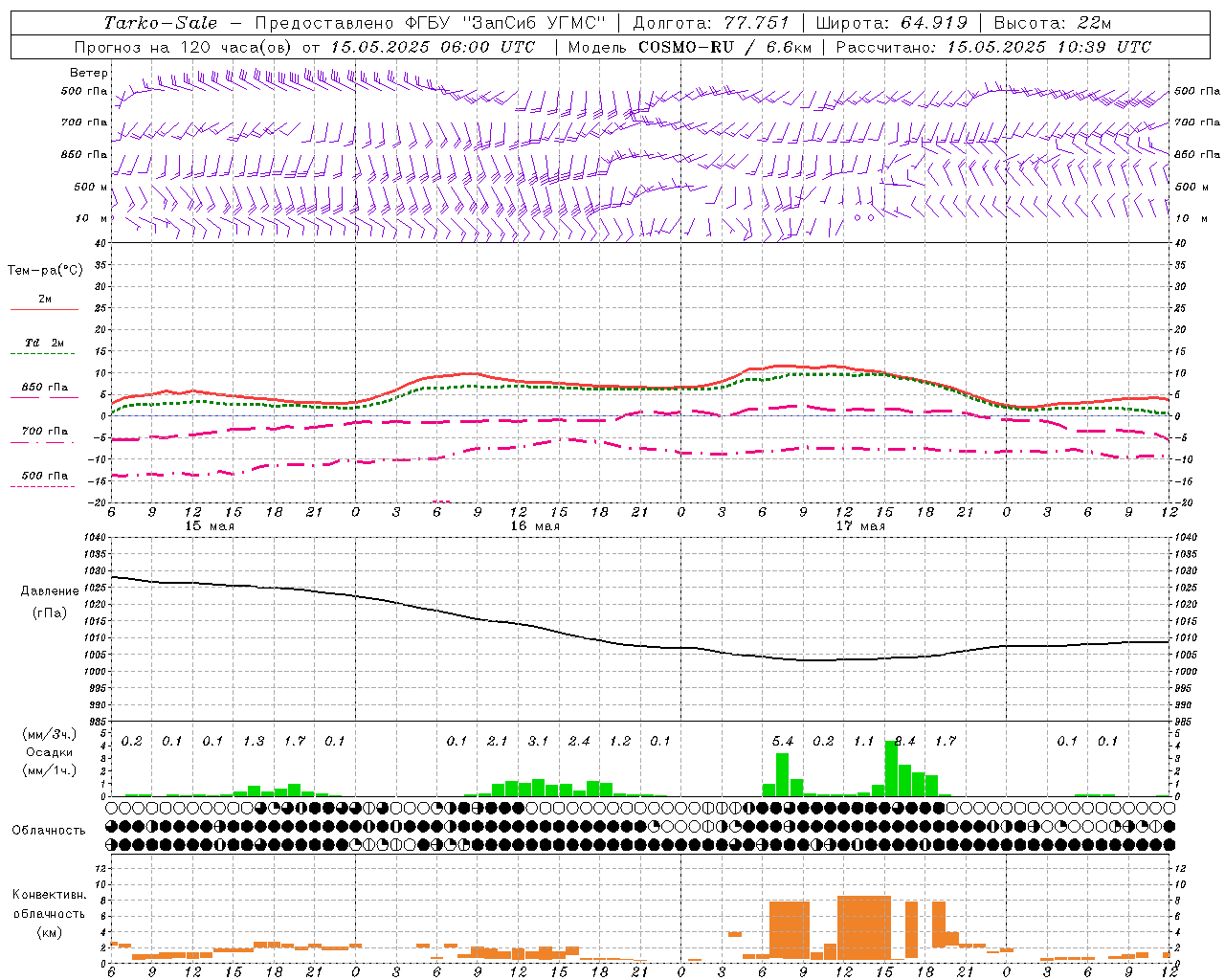Image resolution: width=1225 pixels, height=980 pixels.
Task: Click 'Прогноз на 120 часа(ов)' forecast text
Action: click(184, 47)
